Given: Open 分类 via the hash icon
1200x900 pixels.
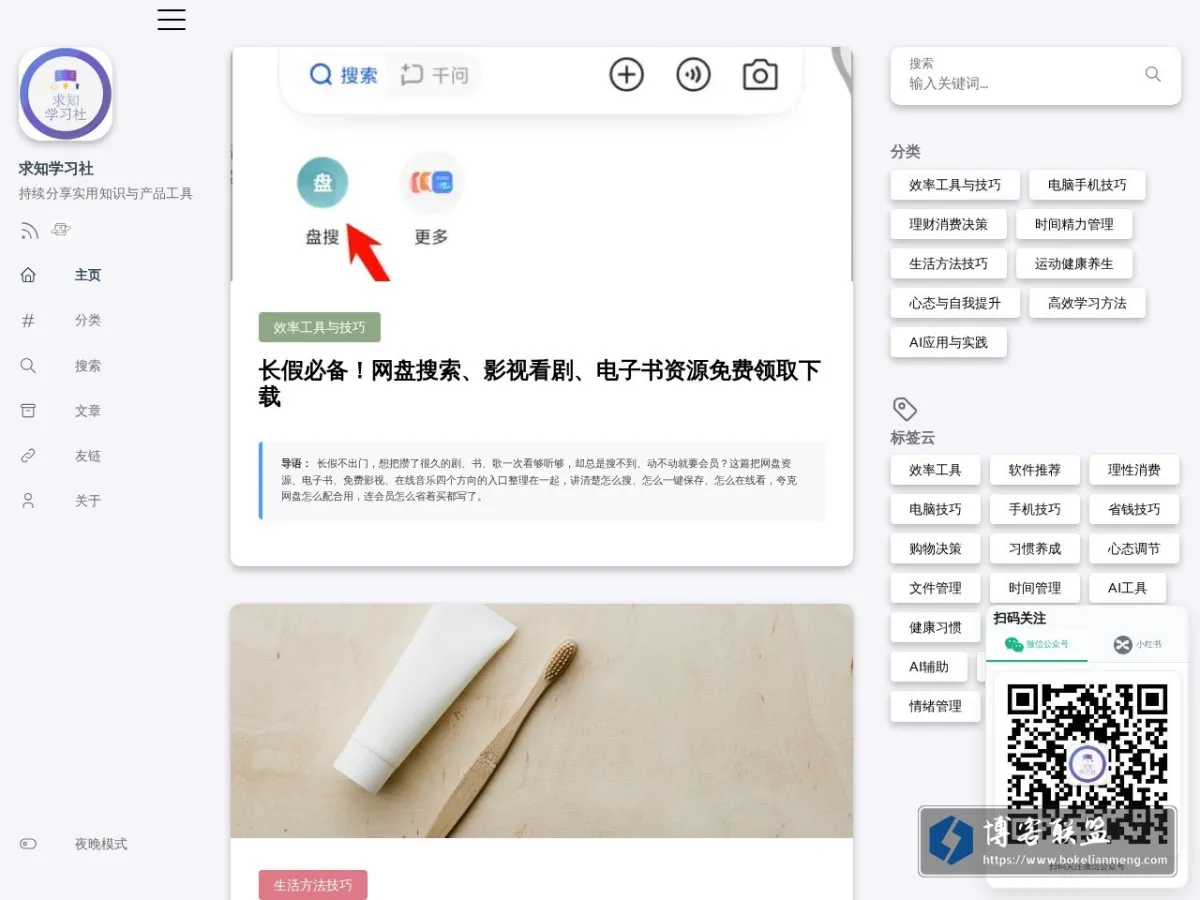Looking at the screenshot, I should tap(28, 320).
